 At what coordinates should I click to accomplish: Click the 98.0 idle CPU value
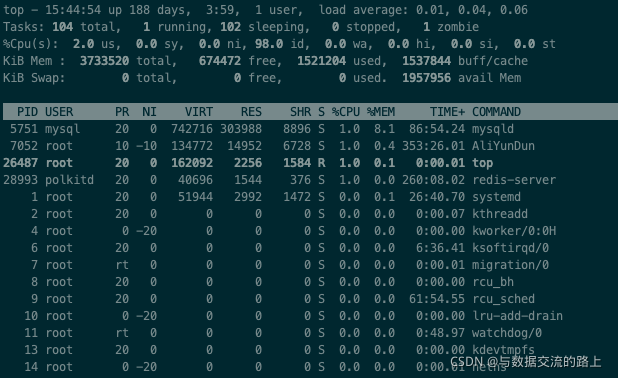click(x=269, y=44)
